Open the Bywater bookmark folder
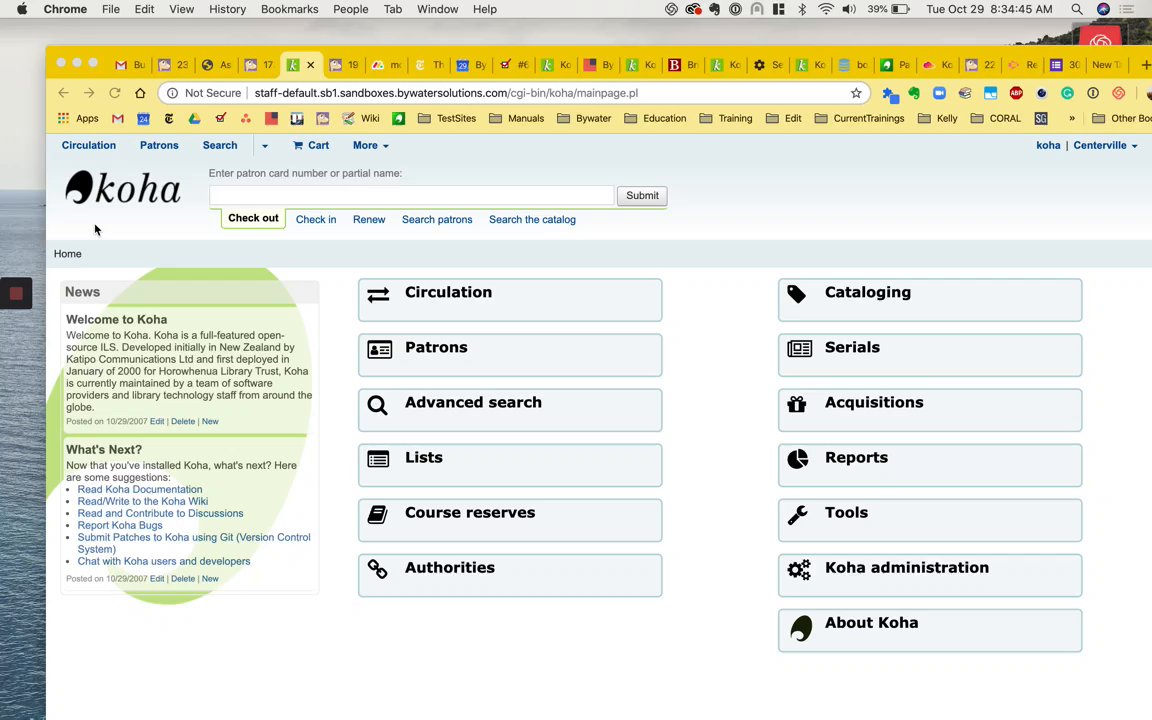 [584, 118]
